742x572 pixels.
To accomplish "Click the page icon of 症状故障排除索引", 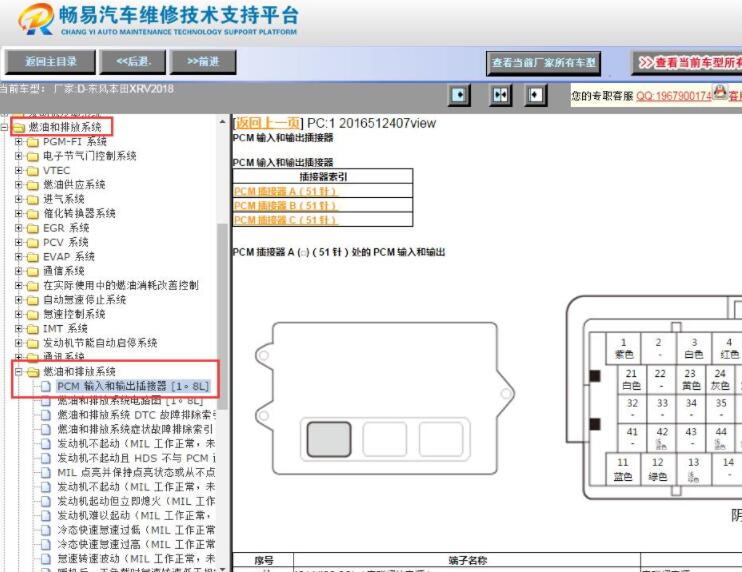I will coord(45,430).
